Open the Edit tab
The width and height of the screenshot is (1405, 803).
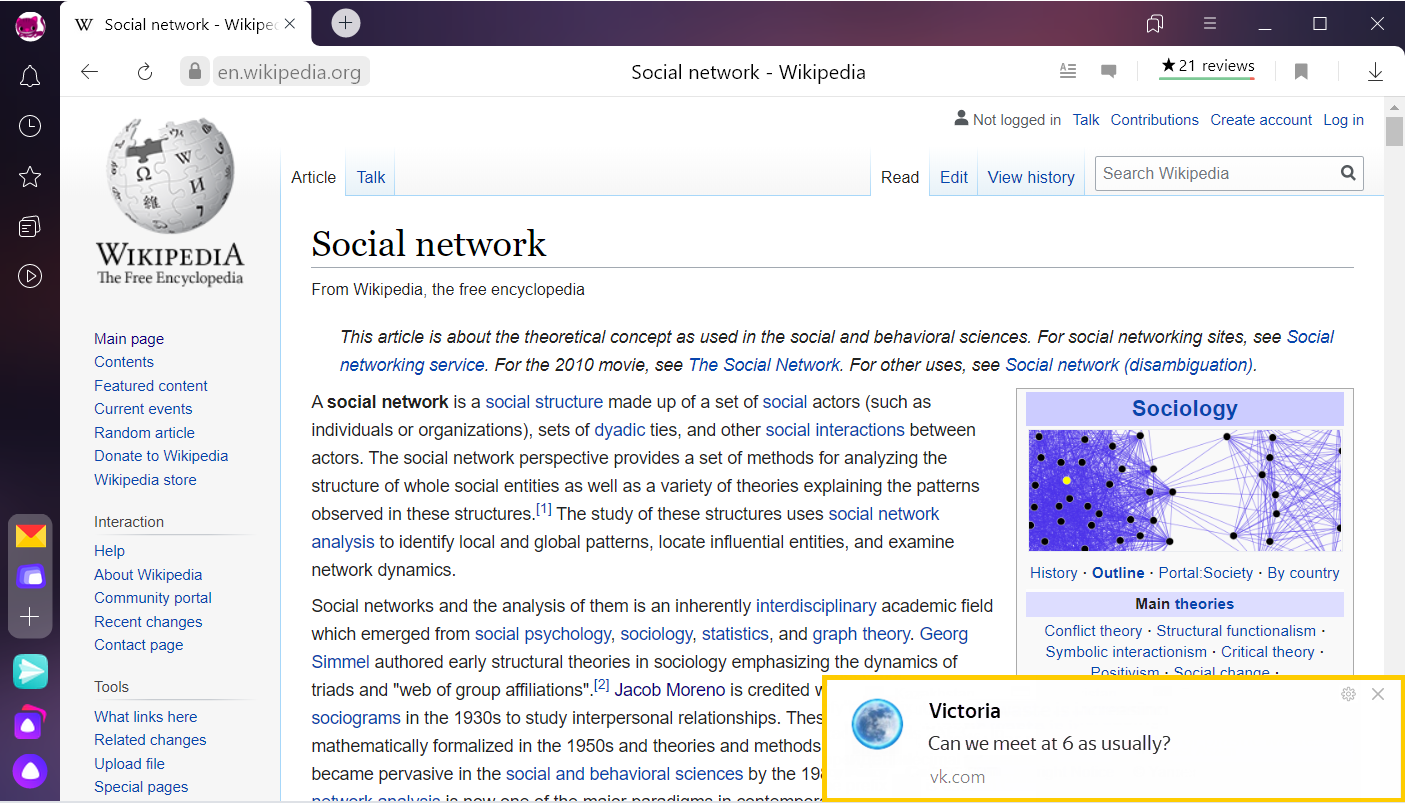click(x=954, y=177)
